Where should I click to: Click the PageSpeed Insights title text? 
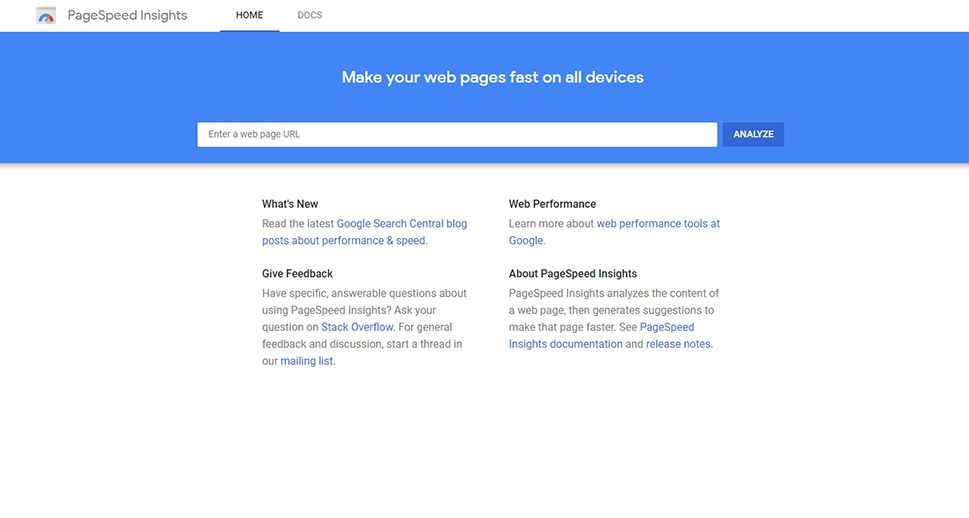(127, 15)
